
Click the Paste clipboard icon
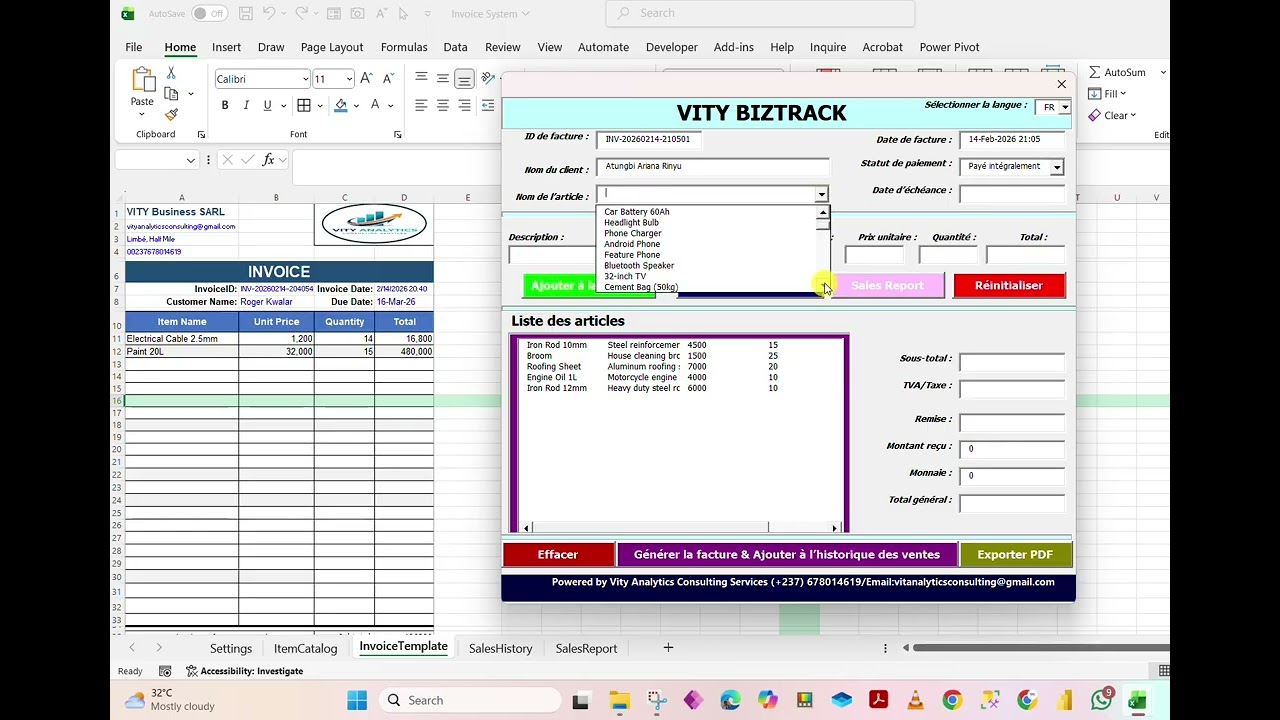pos(143,79)
